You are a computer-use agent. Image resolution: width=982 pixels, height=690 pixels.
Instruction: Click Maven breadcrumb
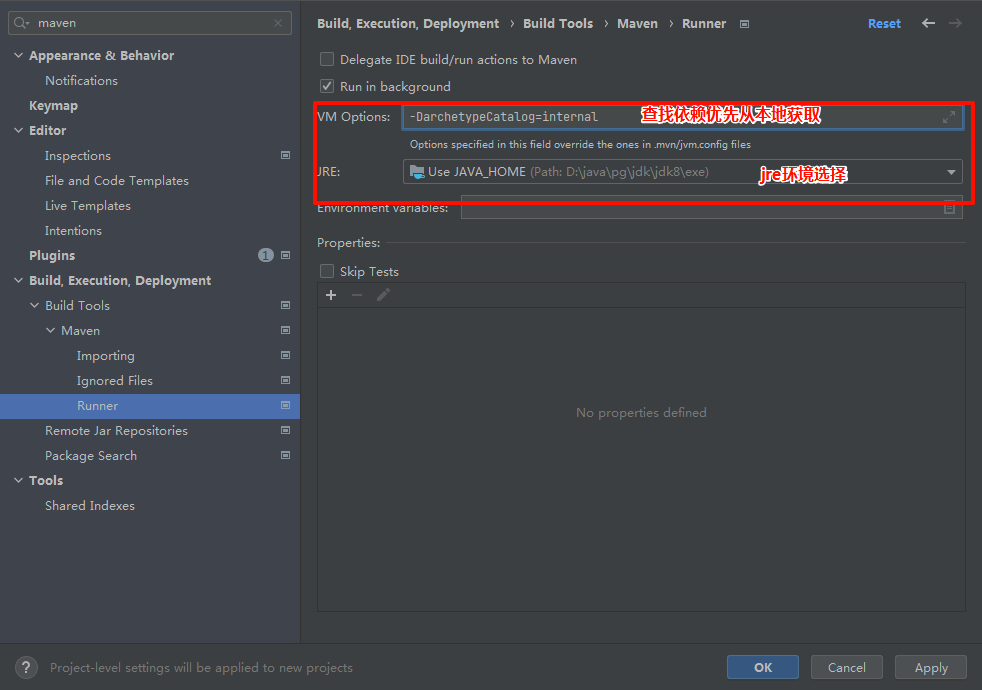(638, 24)
